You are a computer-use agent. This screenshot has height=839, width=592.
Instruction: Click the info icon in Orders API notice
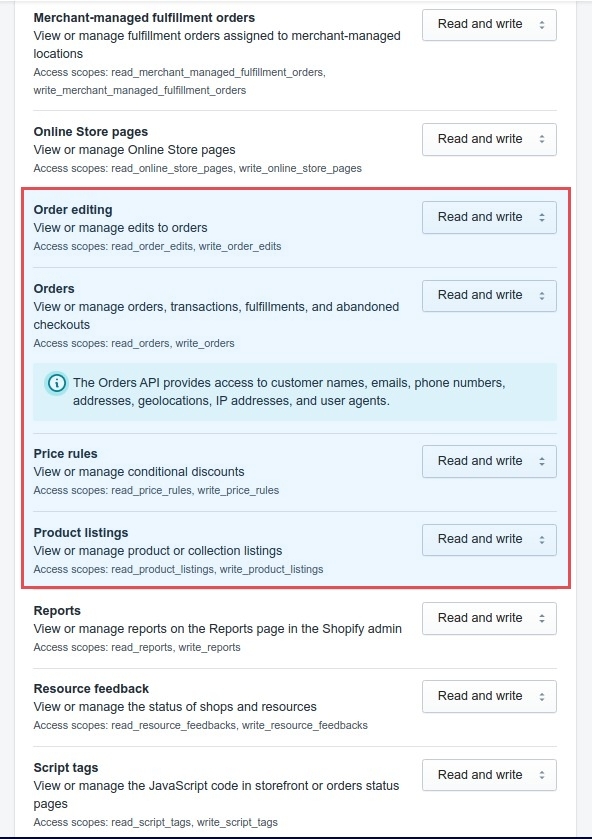pyautogui.click(x=57, y=383)
